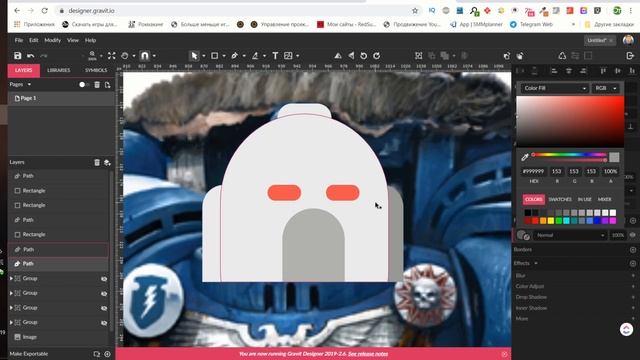Delete the selected layer with the Layers trash icon
This screenshot has width=640, height=360.
[x=97, y=162]
